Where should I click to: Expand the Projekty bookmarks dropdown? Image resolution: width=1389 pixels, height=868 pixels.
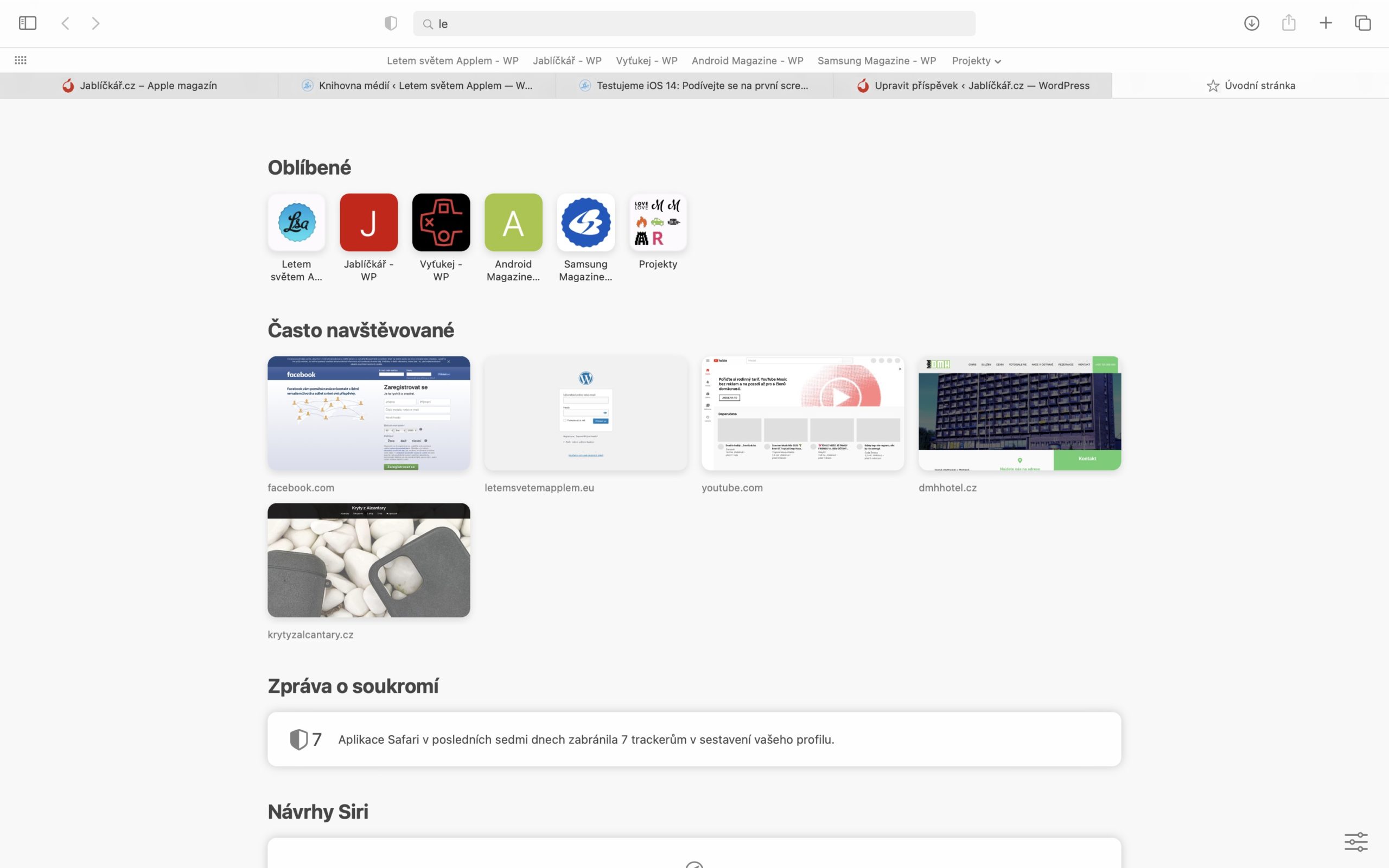click(x=976, y=61)
